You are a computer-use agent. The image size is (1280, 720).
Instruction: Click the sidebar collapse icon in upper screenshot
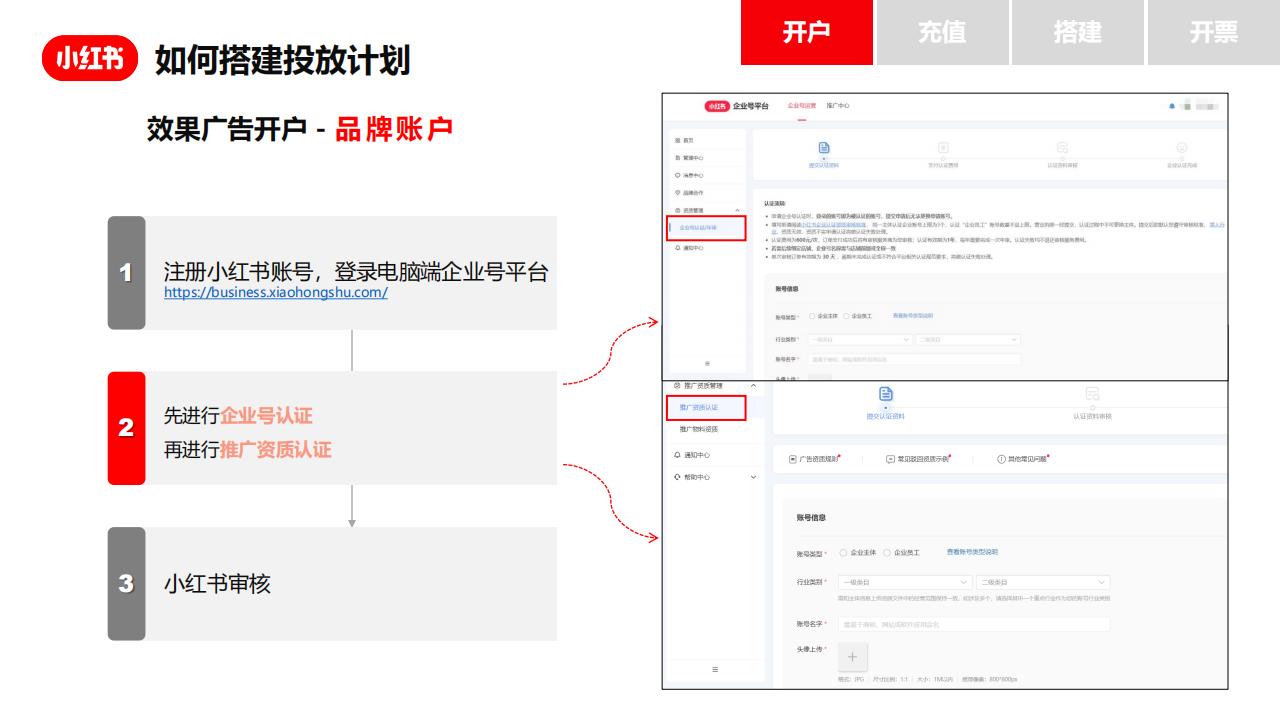point(707,363)
